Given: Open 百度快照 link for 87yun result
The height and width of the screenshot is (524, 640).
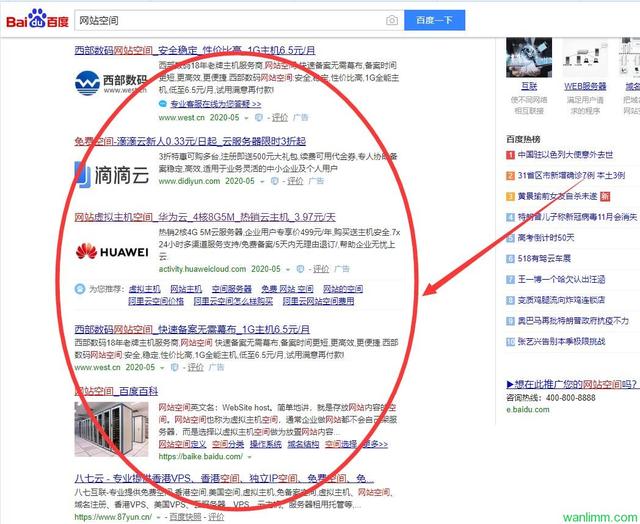Looking at the screenshot, I should click(x=185, y=517).
